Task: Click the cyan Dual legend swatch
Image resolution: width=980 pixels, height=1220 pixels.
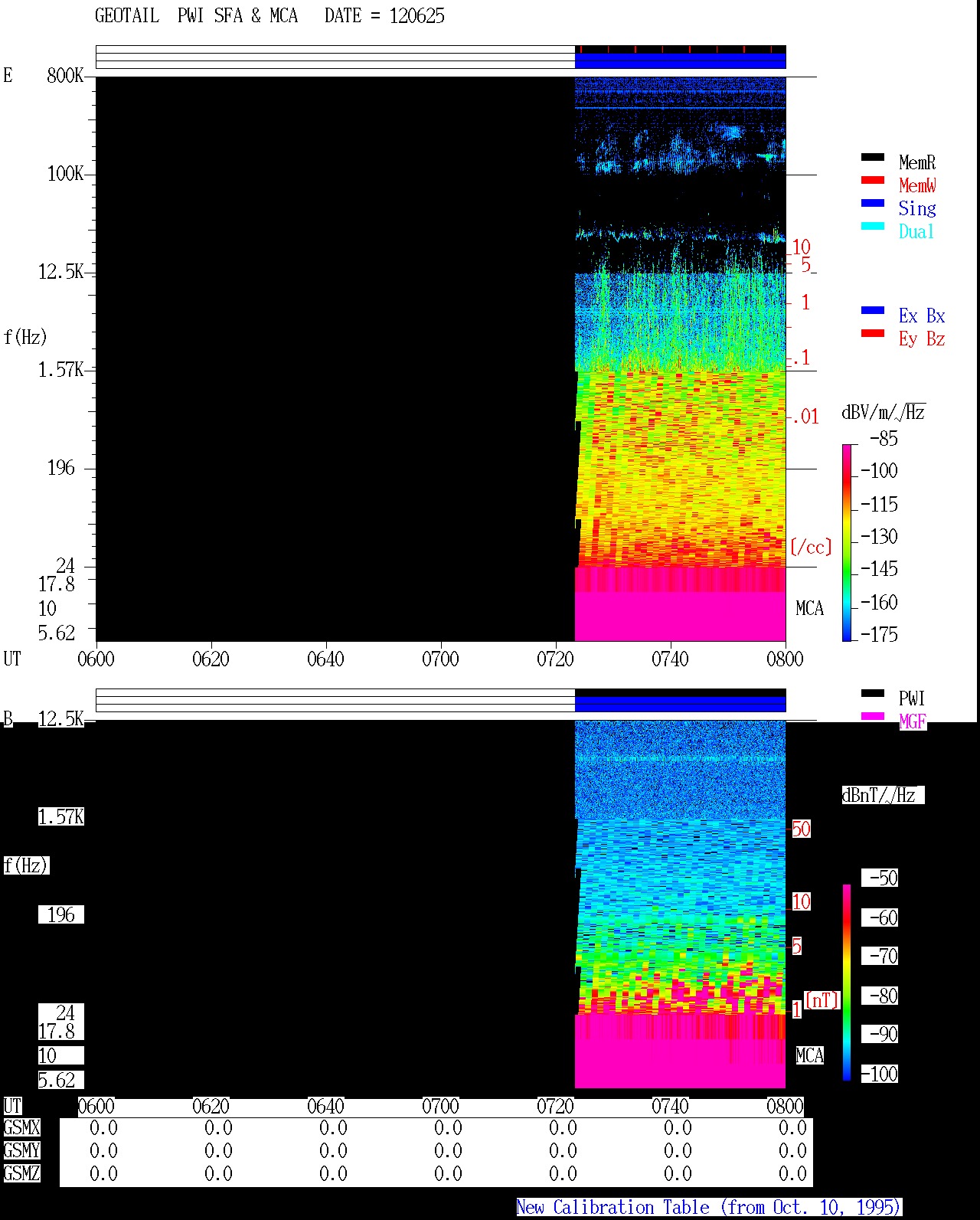Action: pyautogui.click(x=873, y=227)
